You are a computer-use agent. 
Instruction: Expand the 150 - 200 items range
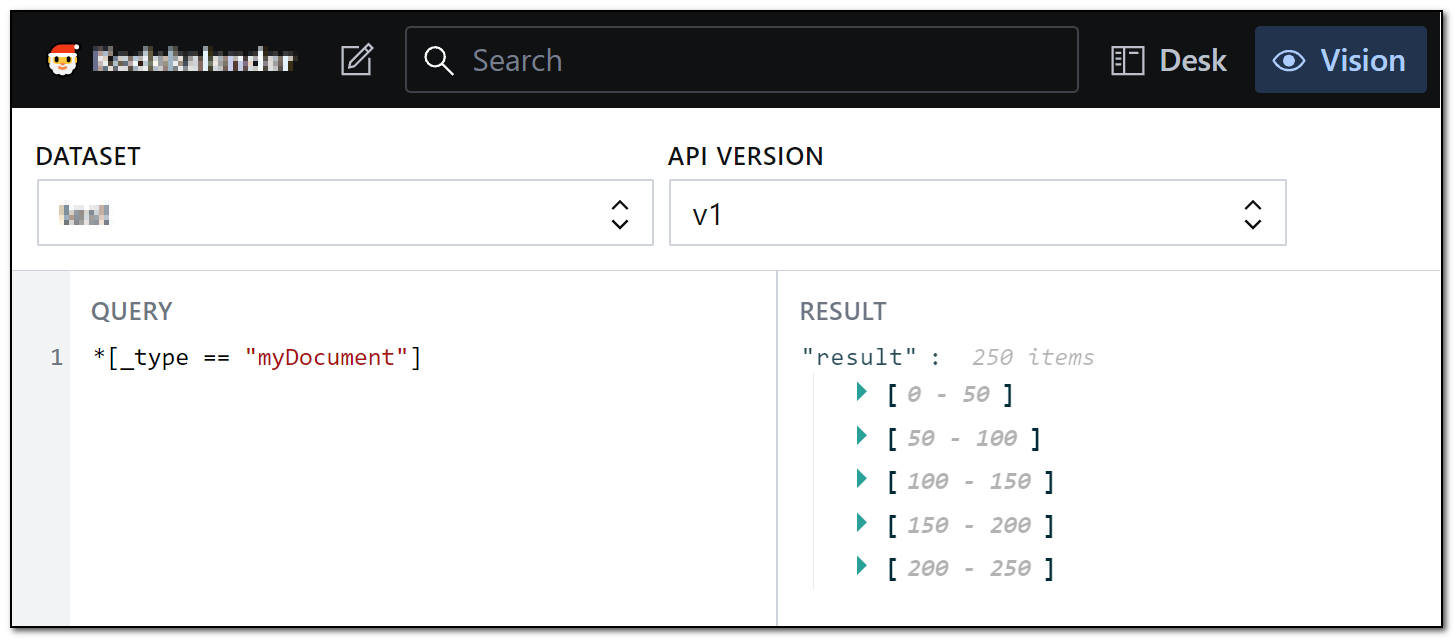[x=861, y=522]
